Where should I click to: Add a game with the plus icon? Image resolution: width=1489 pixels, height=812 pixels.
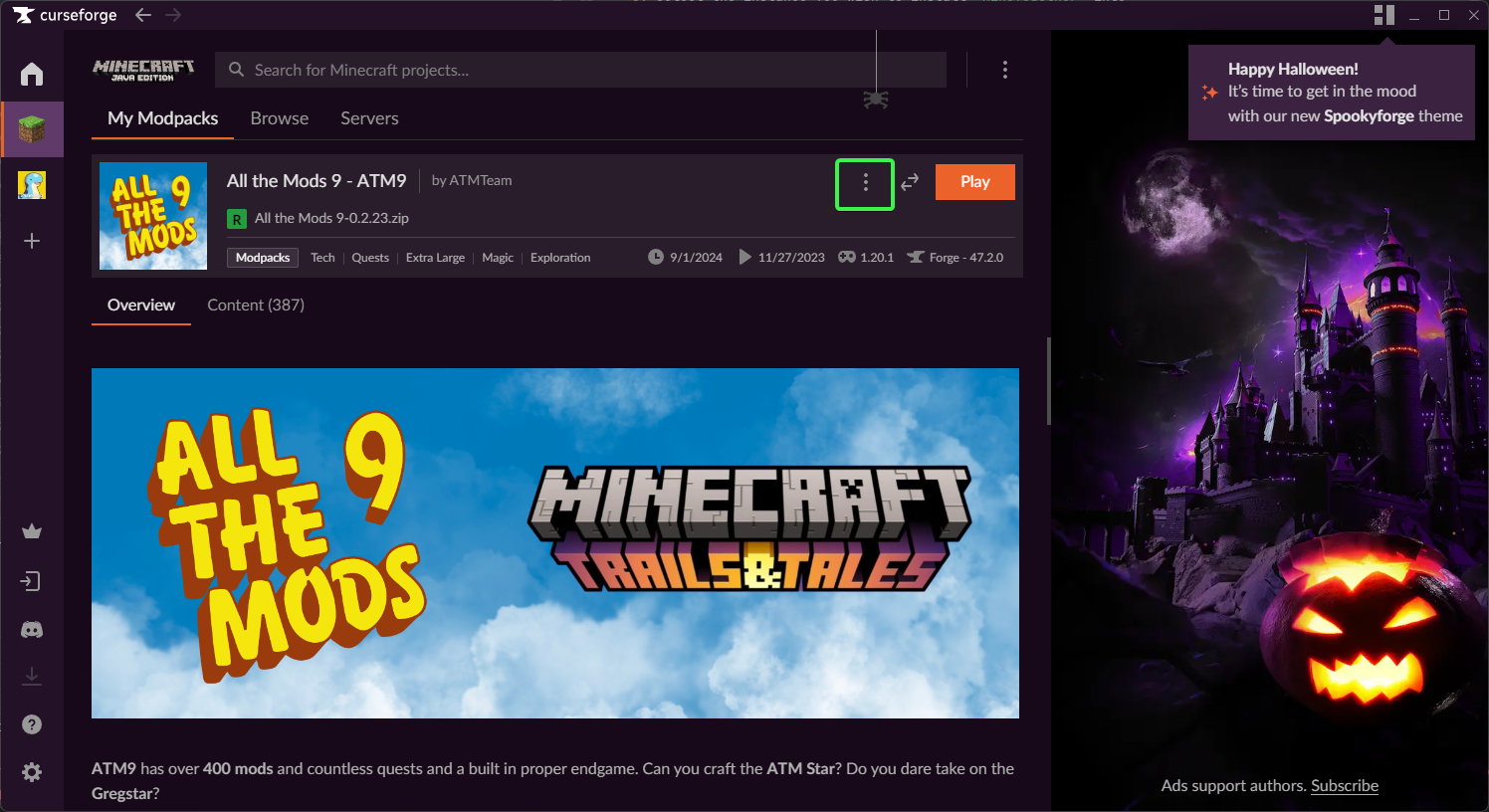(x=32, y=241)
